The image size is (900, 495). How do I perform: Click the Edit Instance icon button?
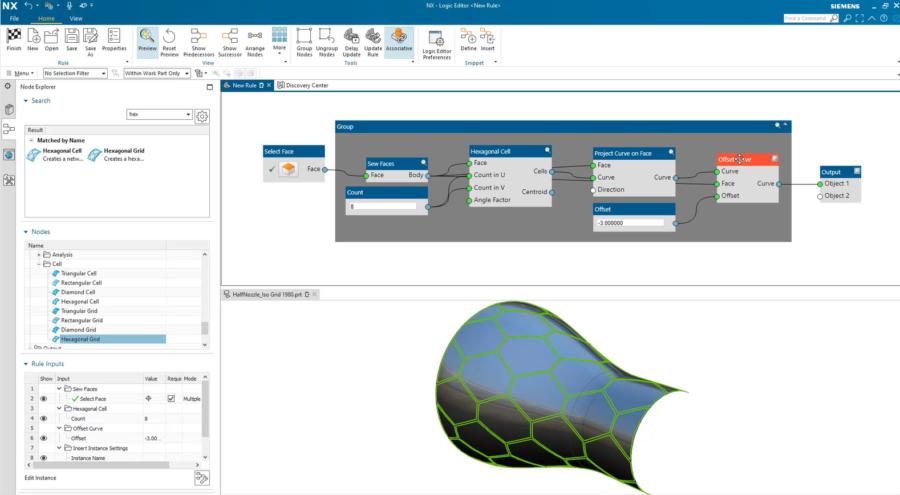(201, 480)
